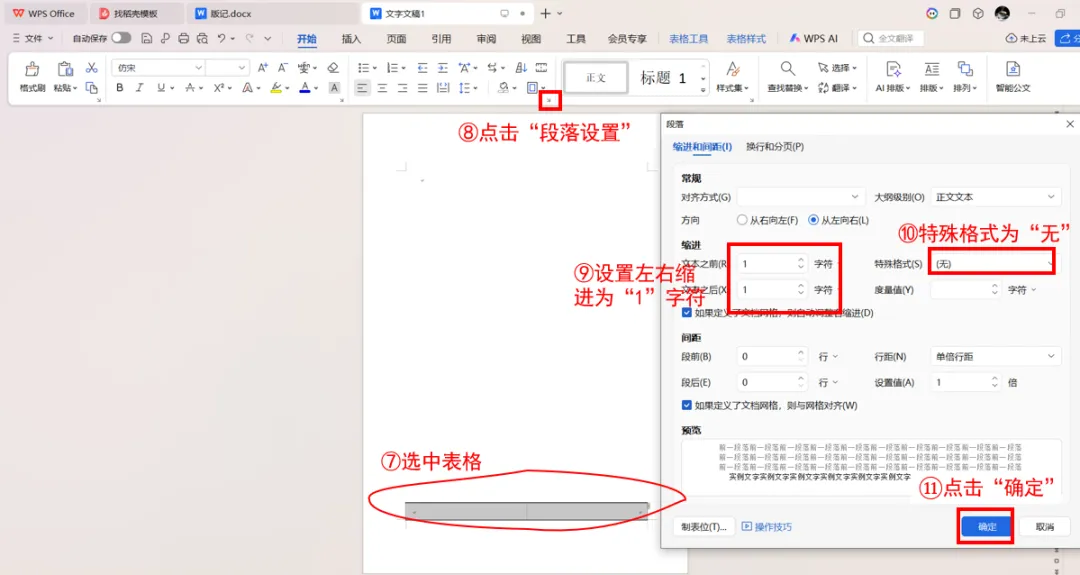Open the line spacing (行距) dropdown

point(995,357)
